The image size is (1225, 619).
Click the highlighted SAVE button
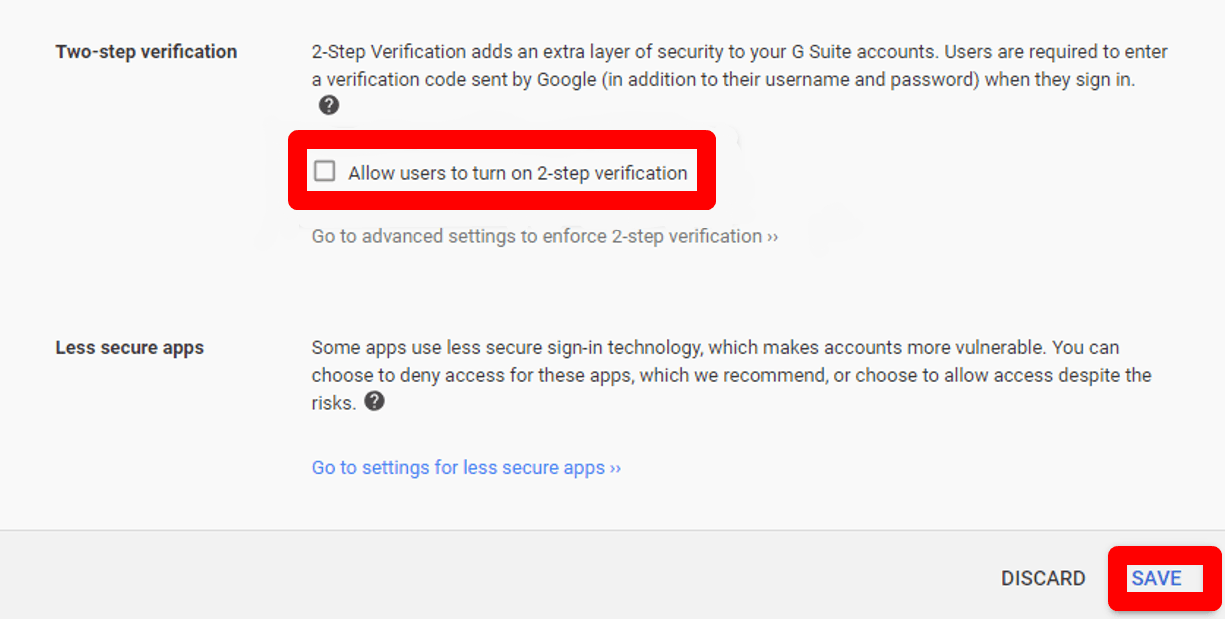(1158, 578)
